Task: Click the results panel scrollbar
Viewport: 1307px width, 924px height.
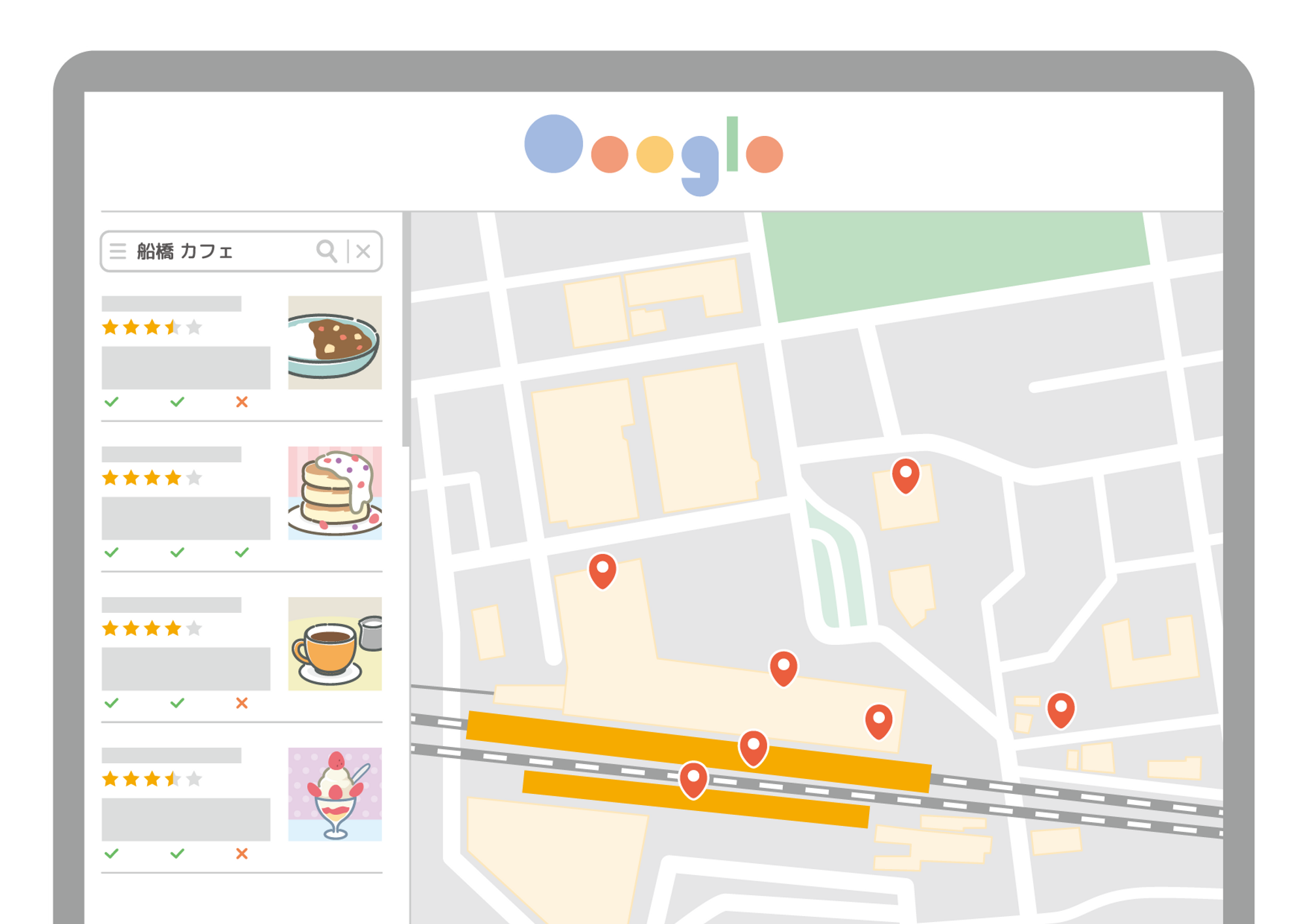Action: (406, 330)
